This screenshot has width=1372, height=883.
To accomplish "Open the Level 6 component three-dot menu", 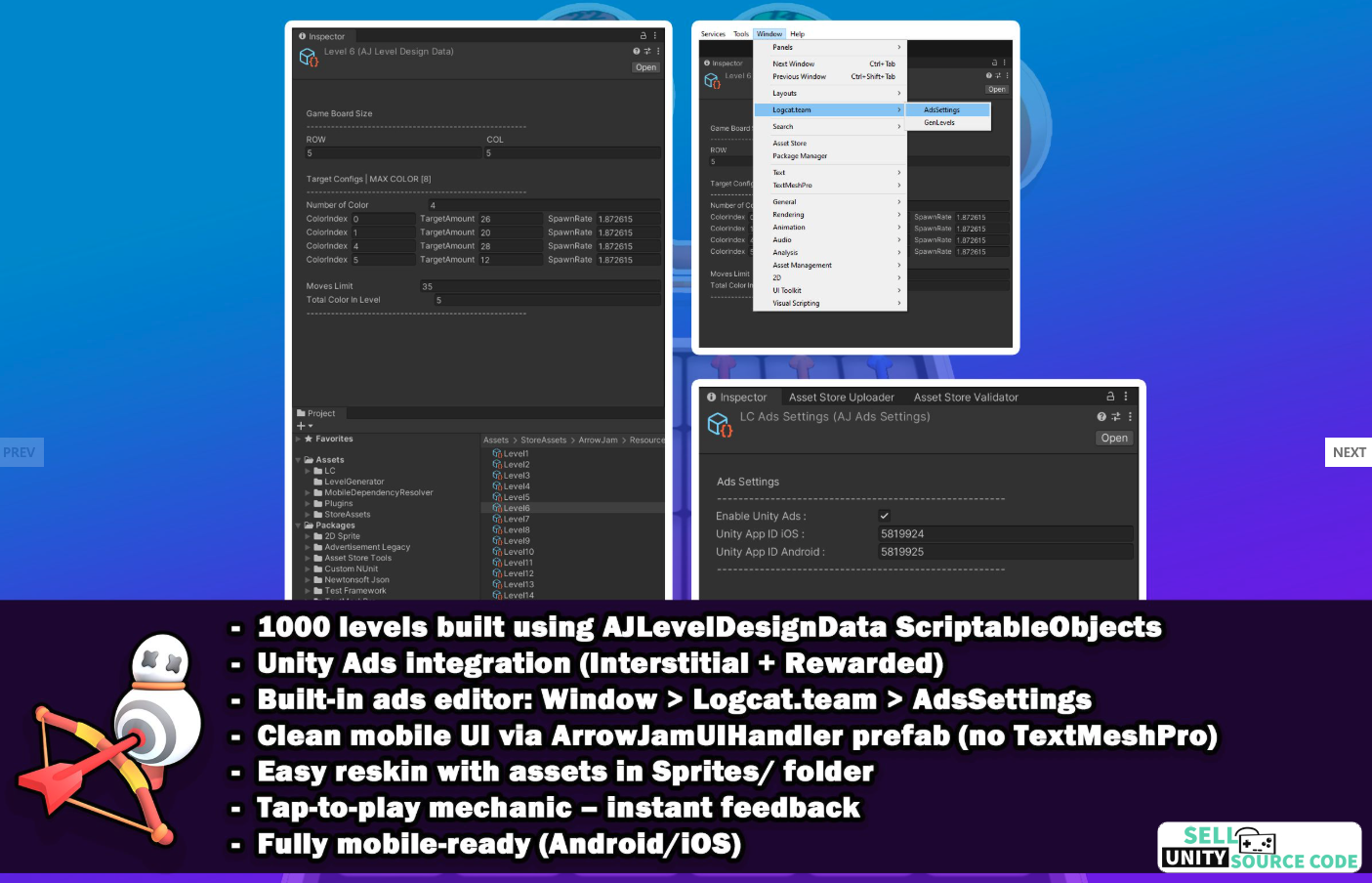I will [x=658, y=51].
